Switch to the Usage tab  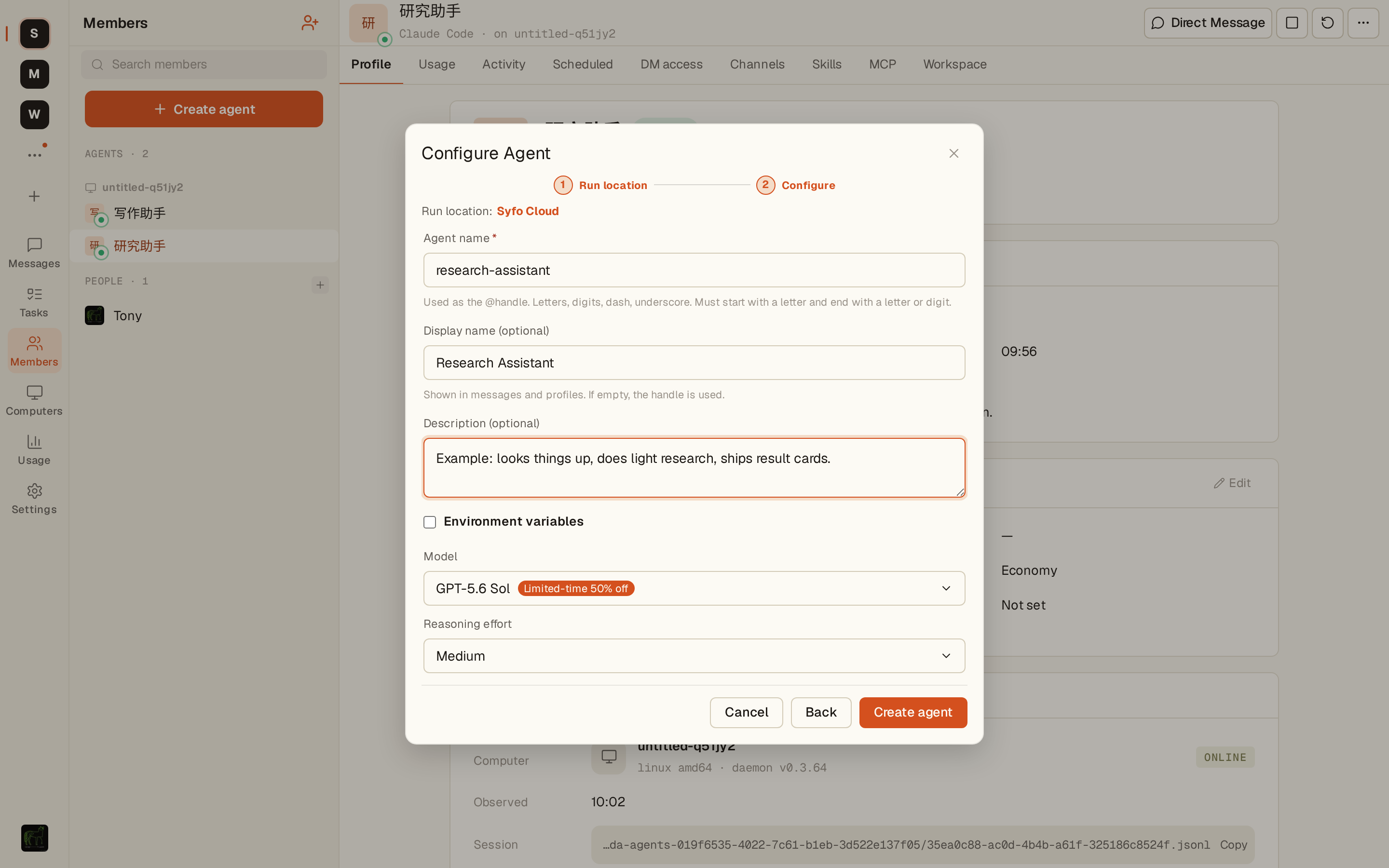tap(437, 64)
